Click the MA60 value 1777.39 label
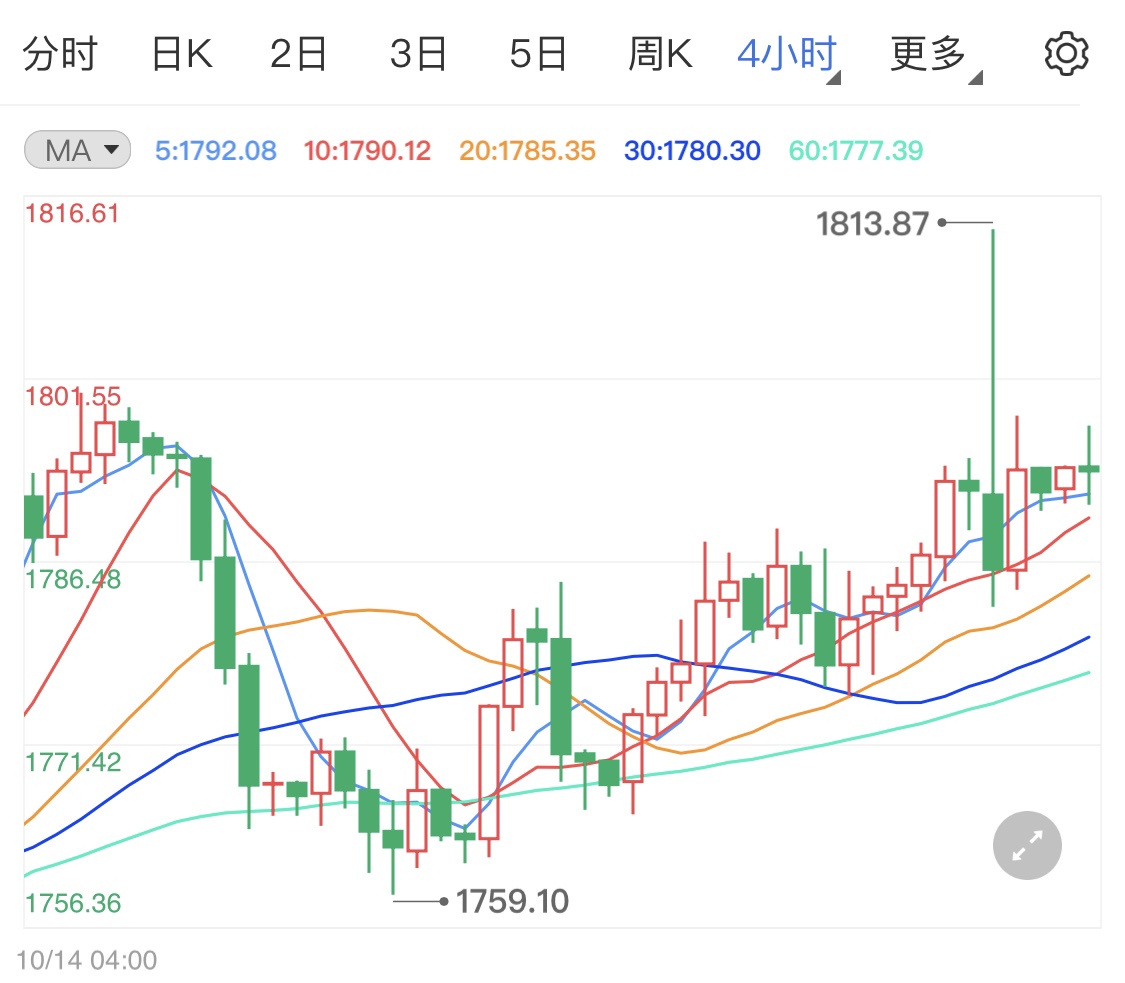The width and height of the screenshot is (1125, 983). point(856,151)
